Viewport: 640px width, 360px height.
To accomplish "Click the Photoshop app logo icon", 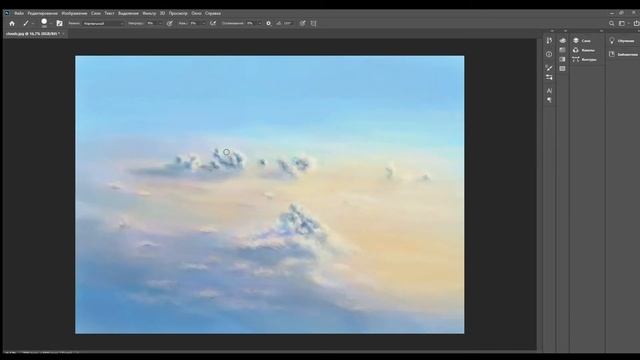I will [7, 13].
